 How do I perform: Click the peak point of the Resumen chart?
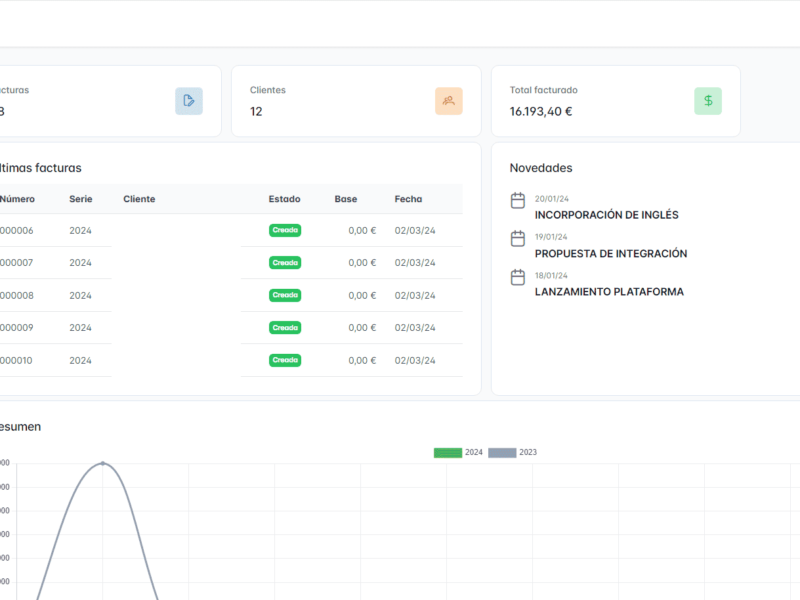pyautogui.click(x=103, y=463)
